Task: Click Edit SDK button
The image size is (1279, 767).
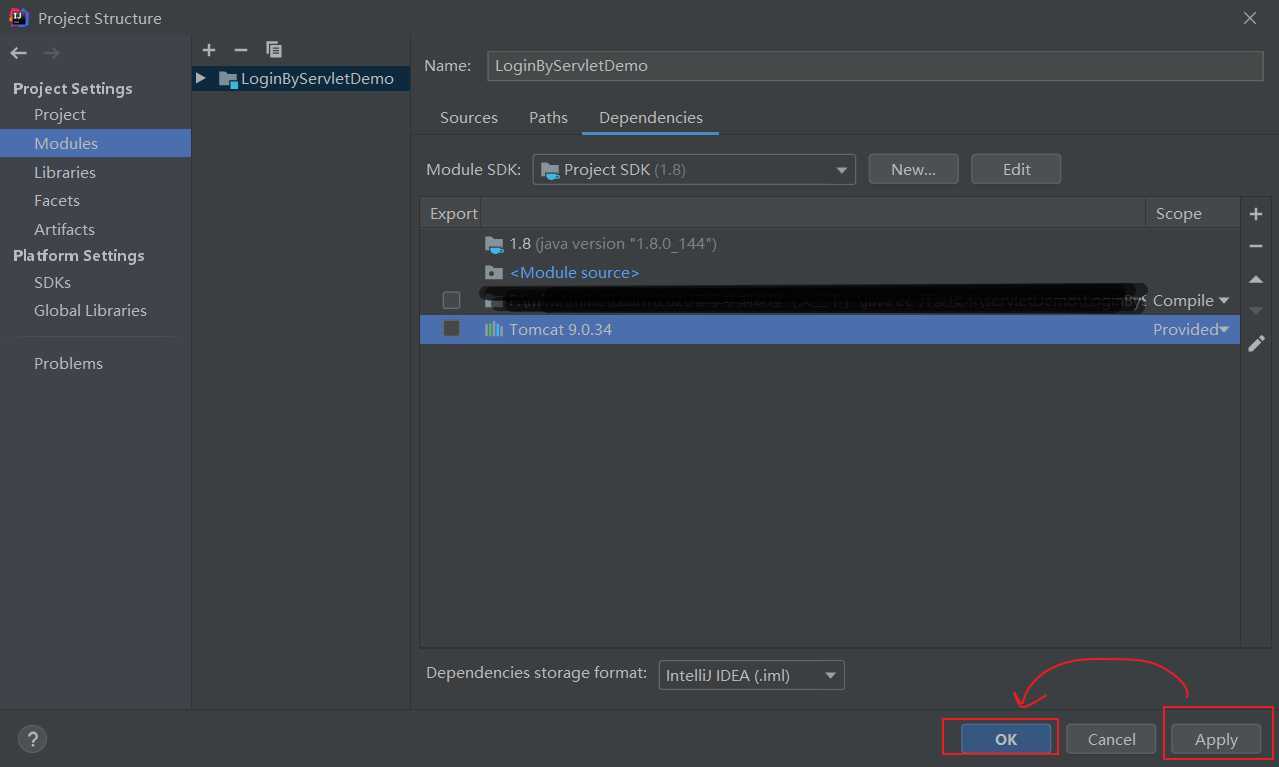Action: (1016, 170)
